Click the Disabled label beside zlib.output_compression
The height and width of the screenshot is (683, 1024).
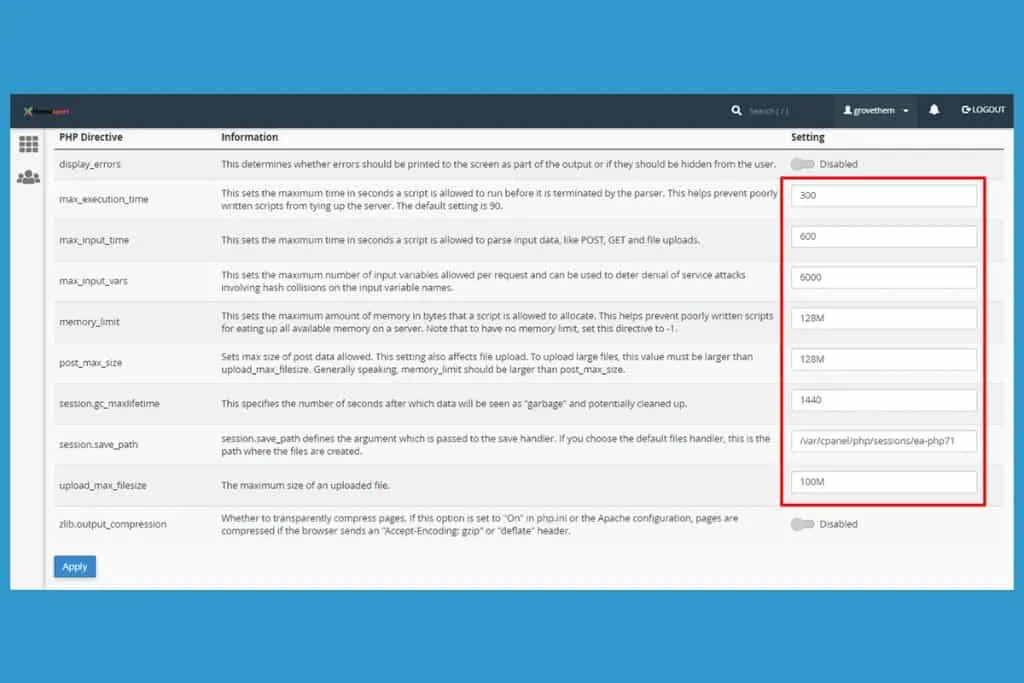click(x=839, y=524)
